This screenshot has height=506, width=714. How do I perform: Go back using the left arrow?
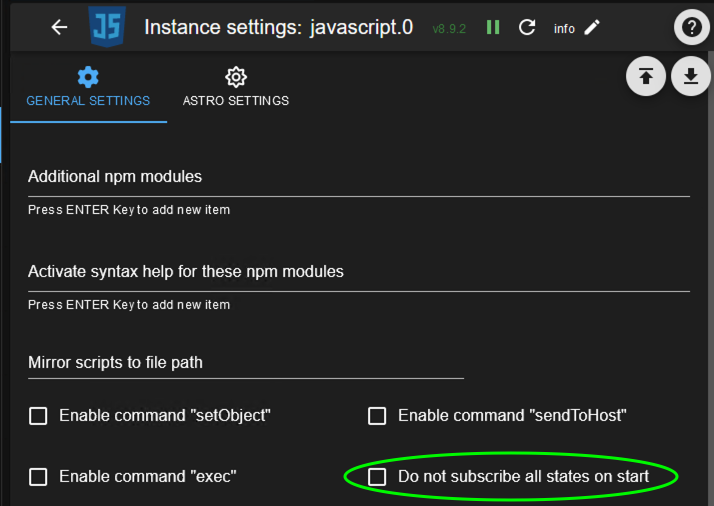click(59, 27)
